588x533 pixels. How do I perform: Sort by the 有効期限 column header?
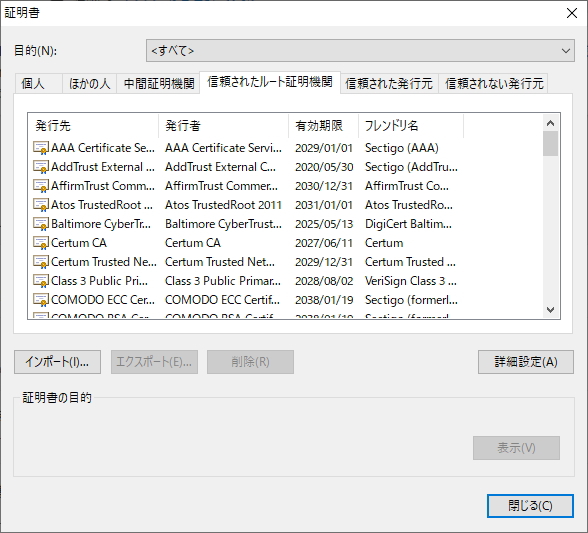coord(324,126)
